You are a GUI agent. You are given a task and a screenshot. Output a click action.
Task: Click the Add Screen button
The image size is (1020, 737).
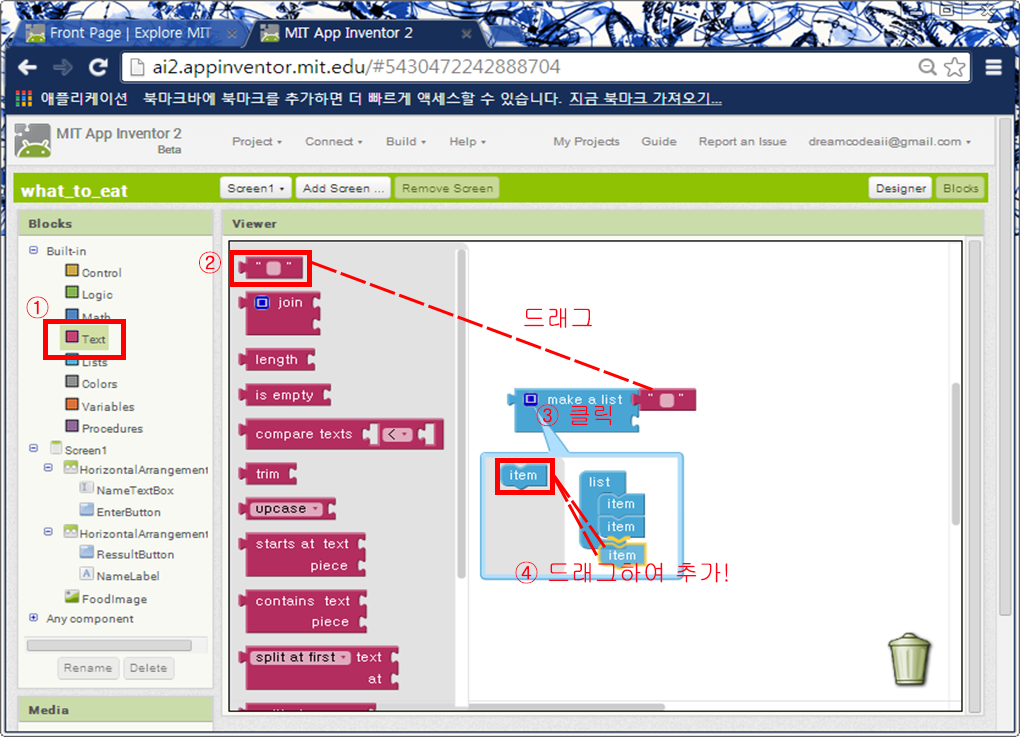point(343,188)
